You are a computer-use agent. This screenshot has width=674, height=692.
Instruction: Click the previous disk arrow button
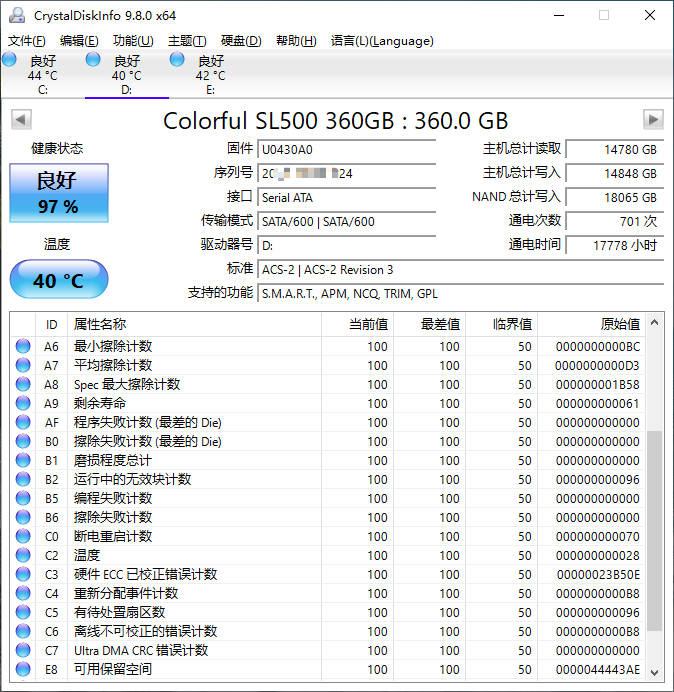[x=21, y=119]
